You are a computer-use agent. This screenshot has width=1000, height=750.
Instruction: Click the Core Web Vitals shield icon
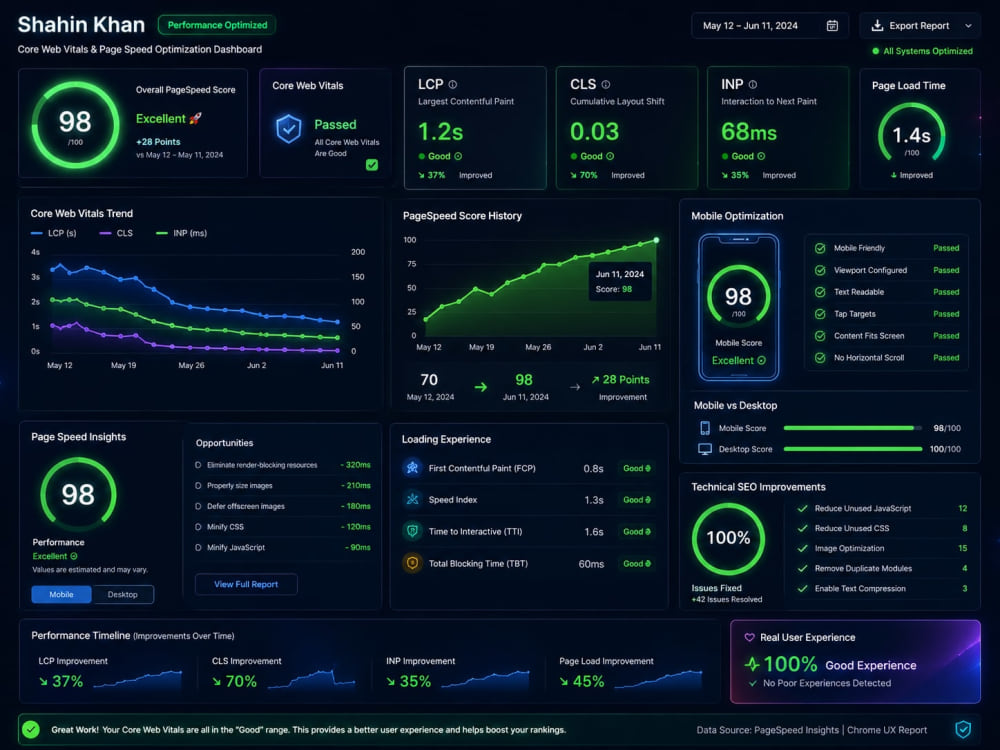click(289, 129)
